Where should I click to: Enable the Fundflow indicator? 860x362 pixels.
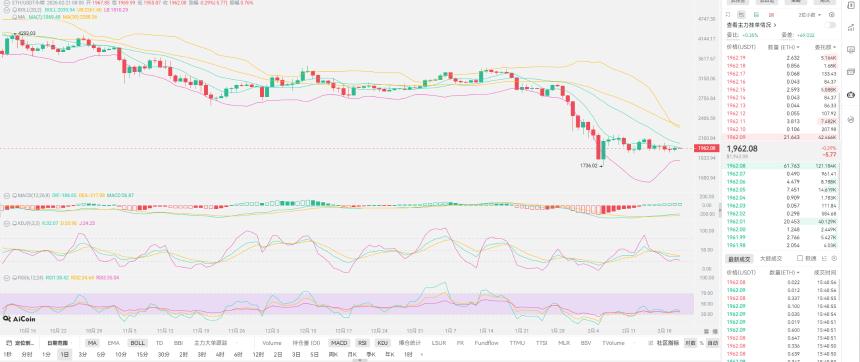(486, 343)
